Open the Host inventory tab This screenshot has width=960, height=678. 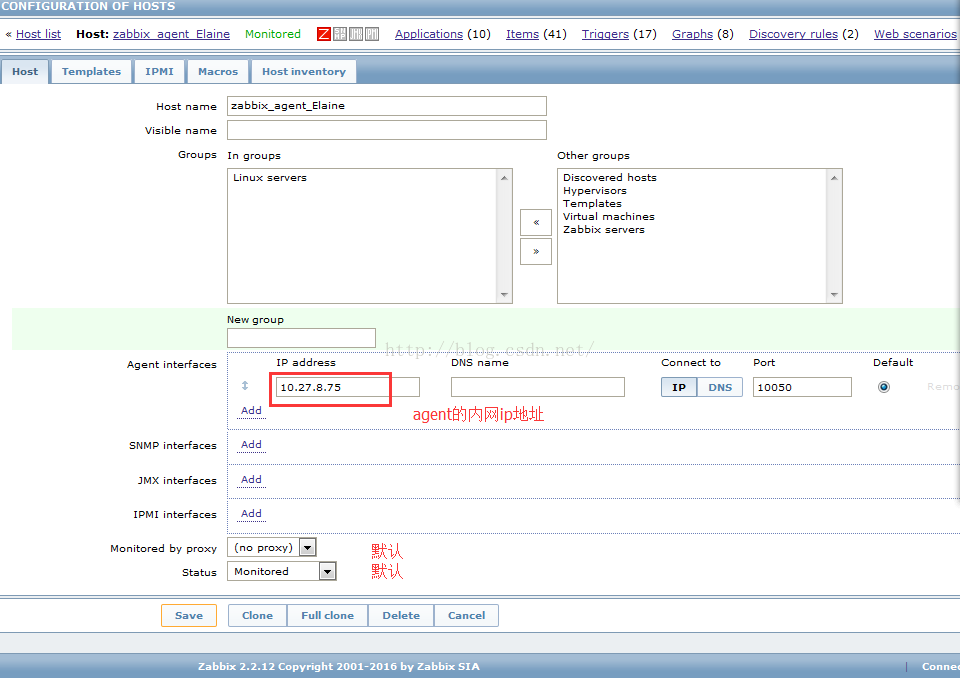304,72
